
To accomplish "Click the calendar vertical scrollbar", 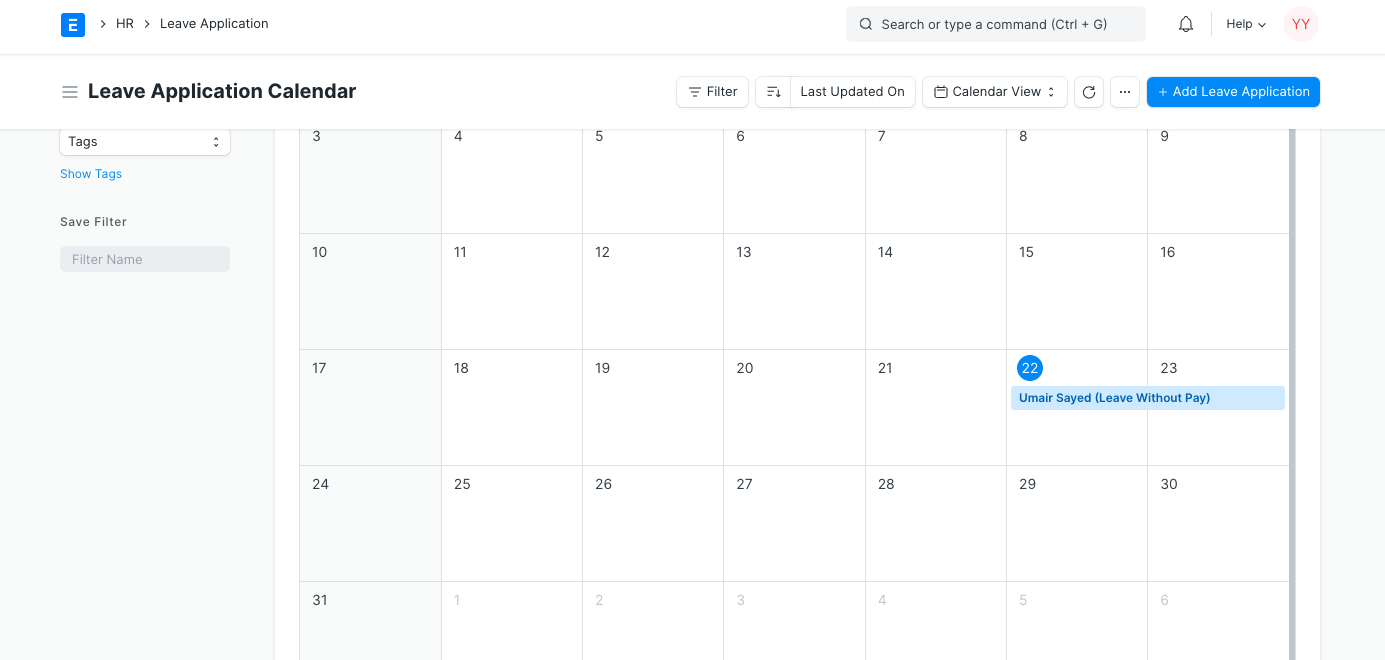I will coord(1292,394).
